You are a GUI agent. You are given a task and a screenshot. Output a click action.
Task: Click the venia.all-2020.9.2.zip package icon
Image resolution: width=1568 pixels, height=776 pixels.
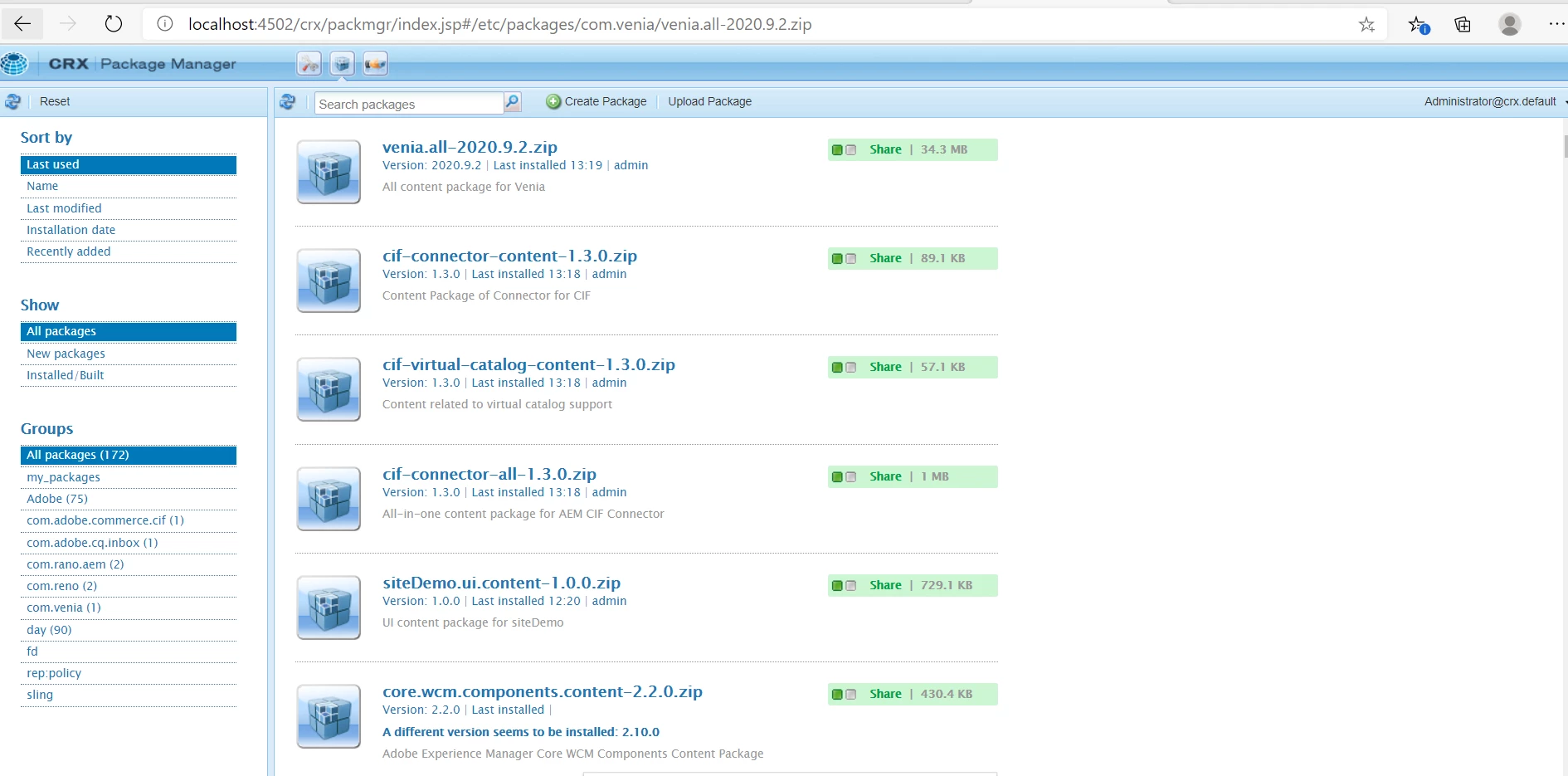(329, 172)
